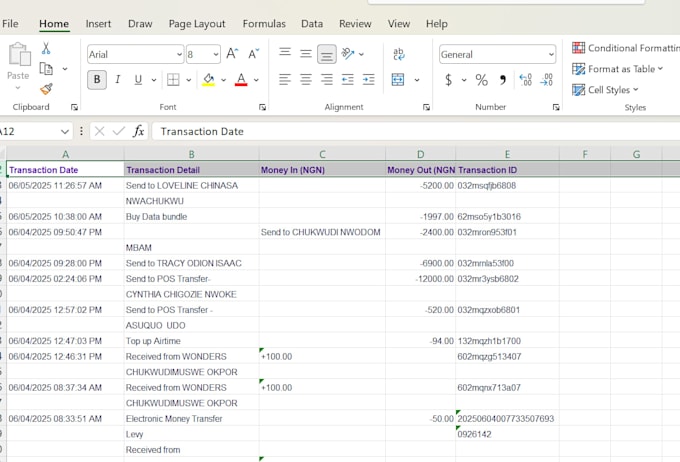Switch to Page Layout tab
Viewport: 680px width, 462px height.
tap(197, 24)
